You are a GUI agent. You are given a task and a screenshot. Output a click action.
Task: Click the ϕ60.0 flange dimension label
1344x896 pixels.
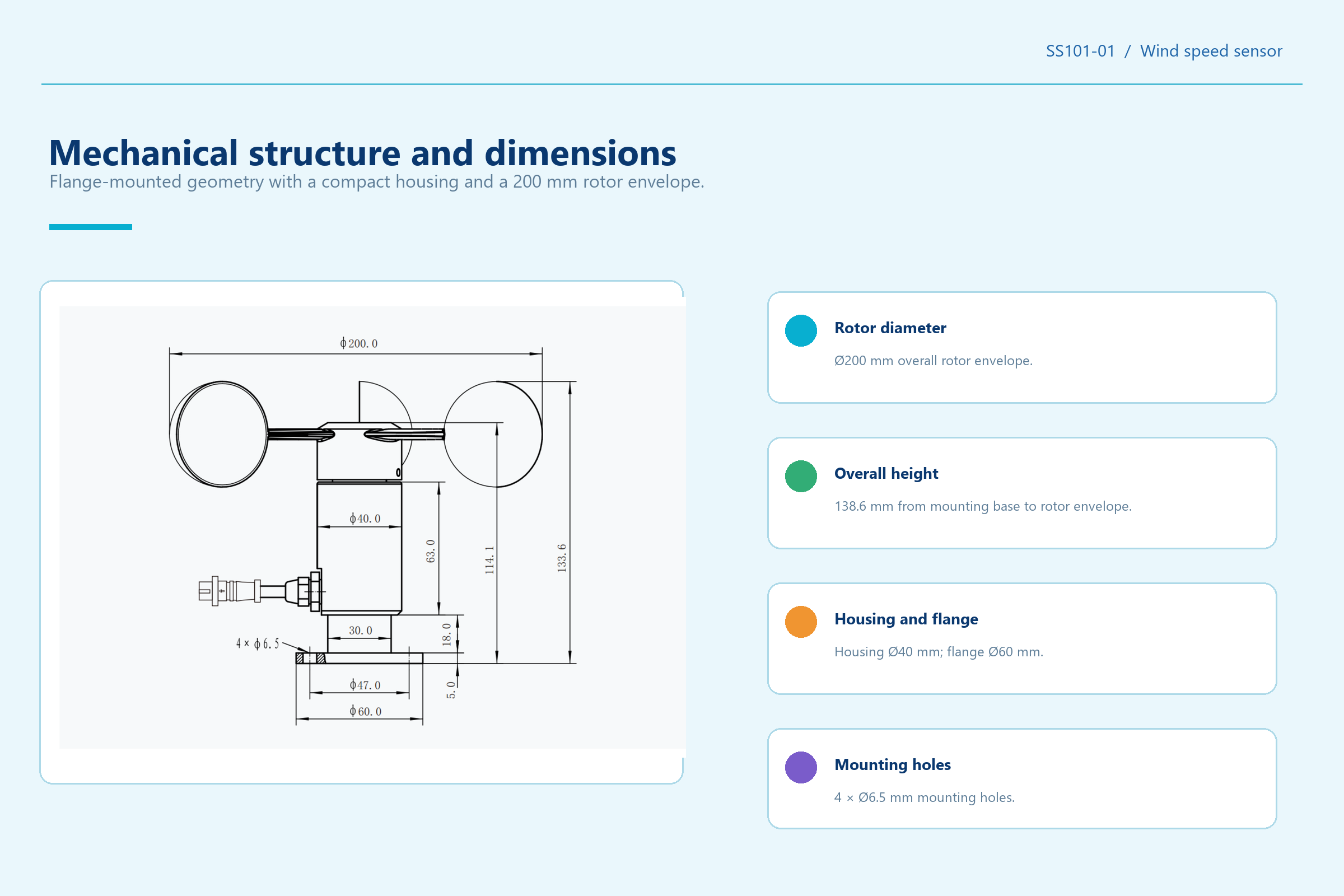click(365, 711)
